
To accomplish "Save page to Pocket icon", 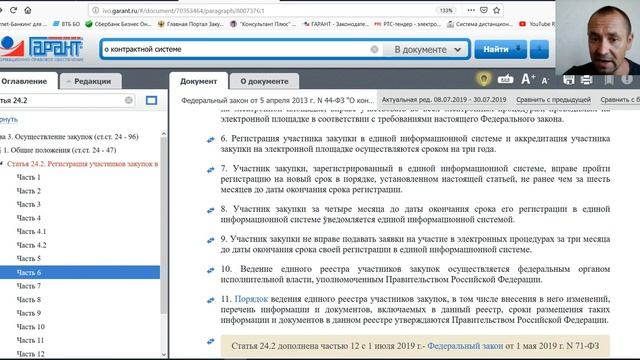I will click(x=484, y=10).
